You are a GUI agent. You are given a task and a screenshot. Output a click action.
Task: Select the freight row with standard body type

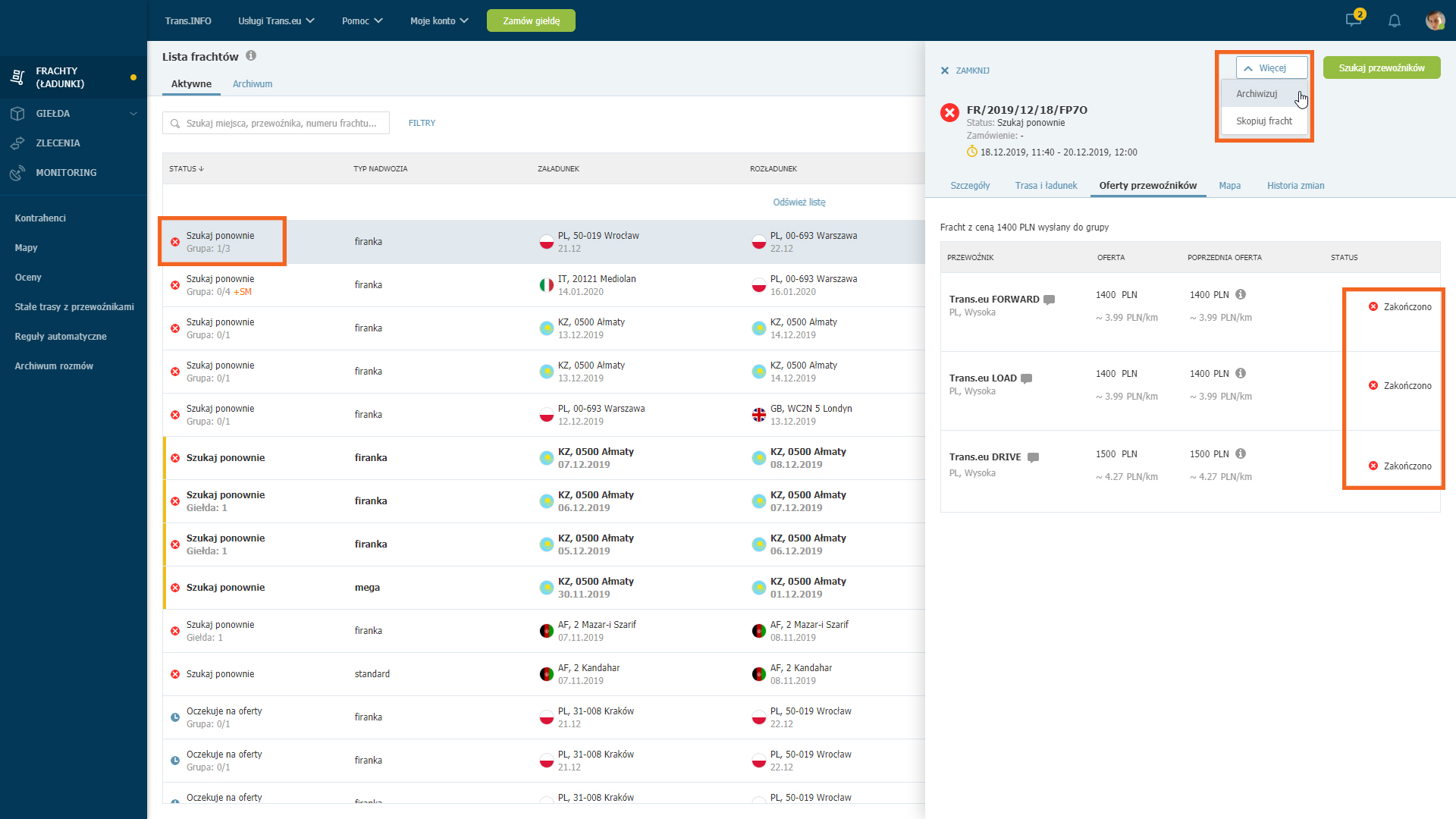coord(544,674)
